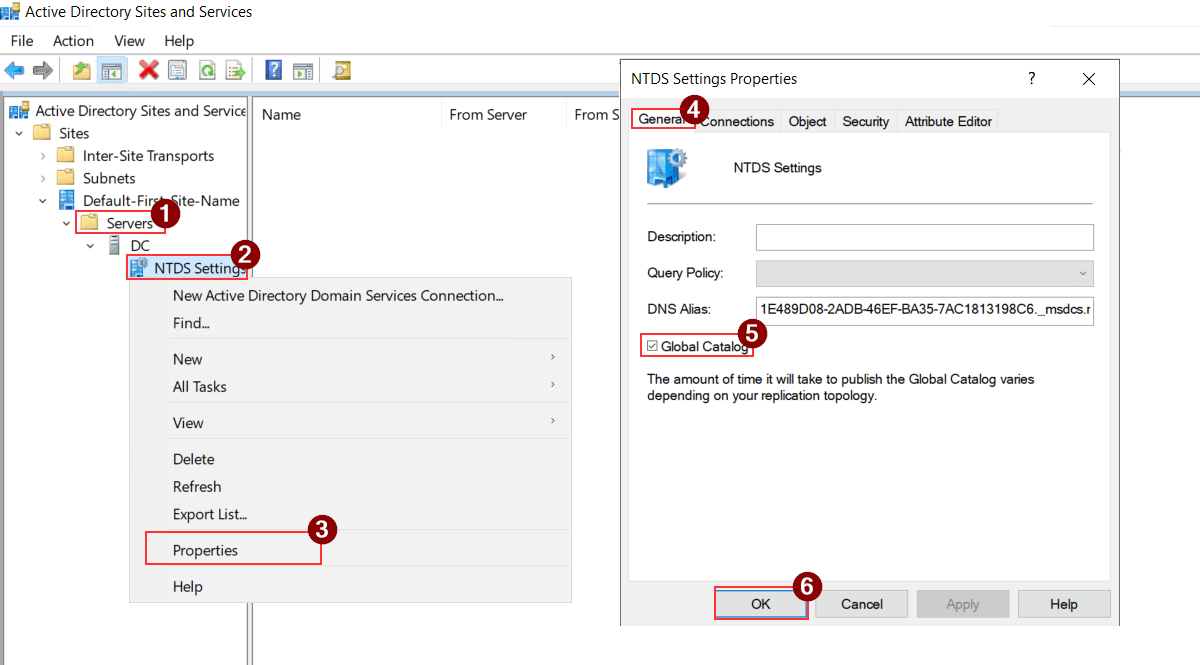Click the Forward navigation arrow icon
1200x665 pixels.
41,70
